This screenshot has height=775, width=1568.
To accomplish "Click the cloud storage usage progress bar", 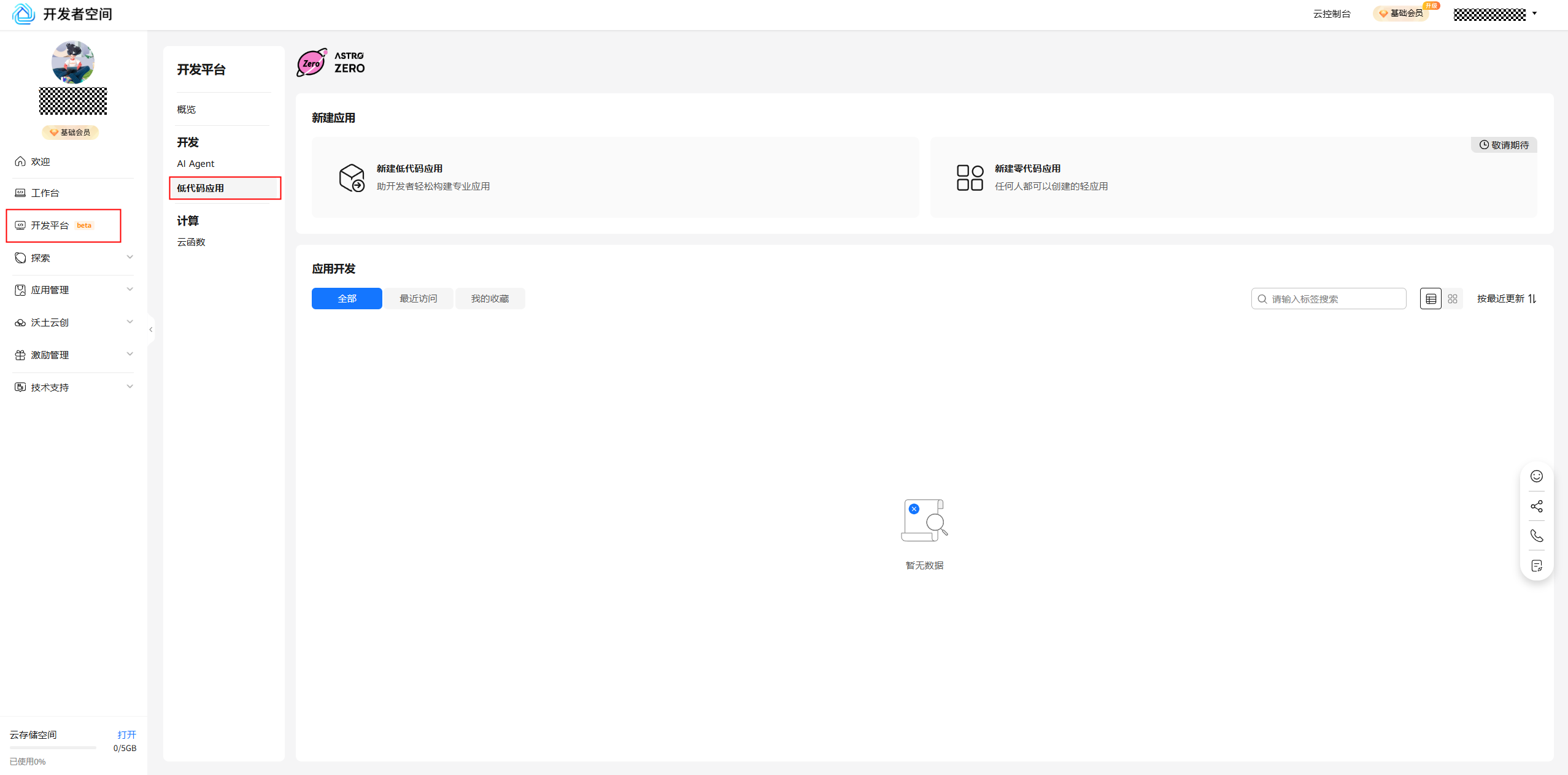I will [53, 747].
